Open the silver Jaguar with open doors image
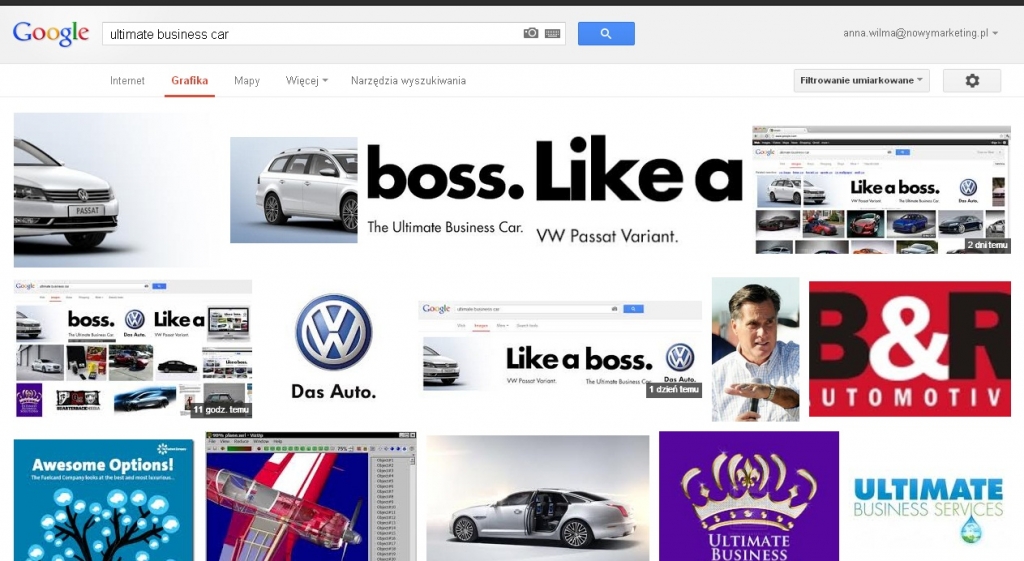The image size is (1024, 561). 537,498
